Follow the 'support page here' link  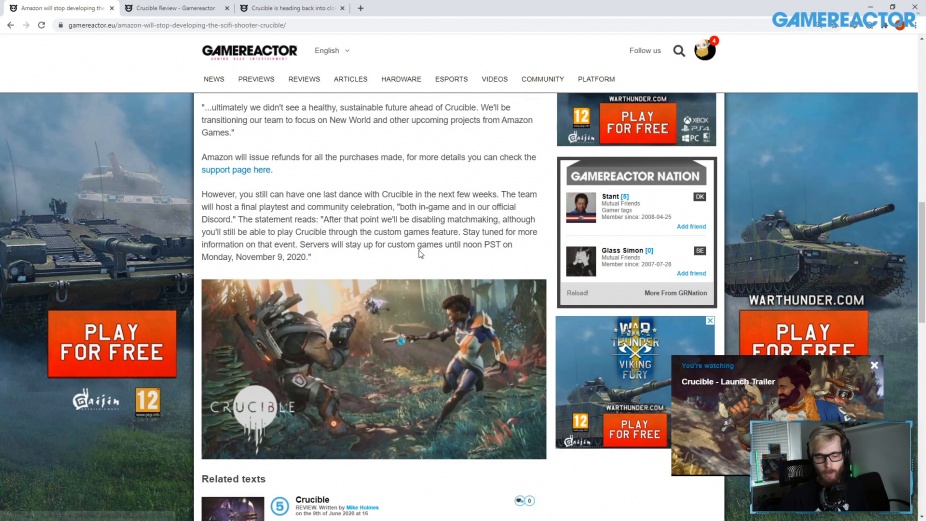[237, 170]
